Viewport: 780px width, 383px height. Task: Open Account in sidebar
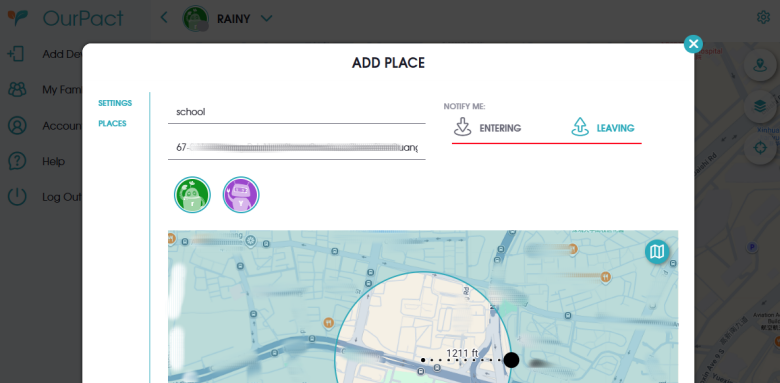pyautogui.click(x=62, y=126)
